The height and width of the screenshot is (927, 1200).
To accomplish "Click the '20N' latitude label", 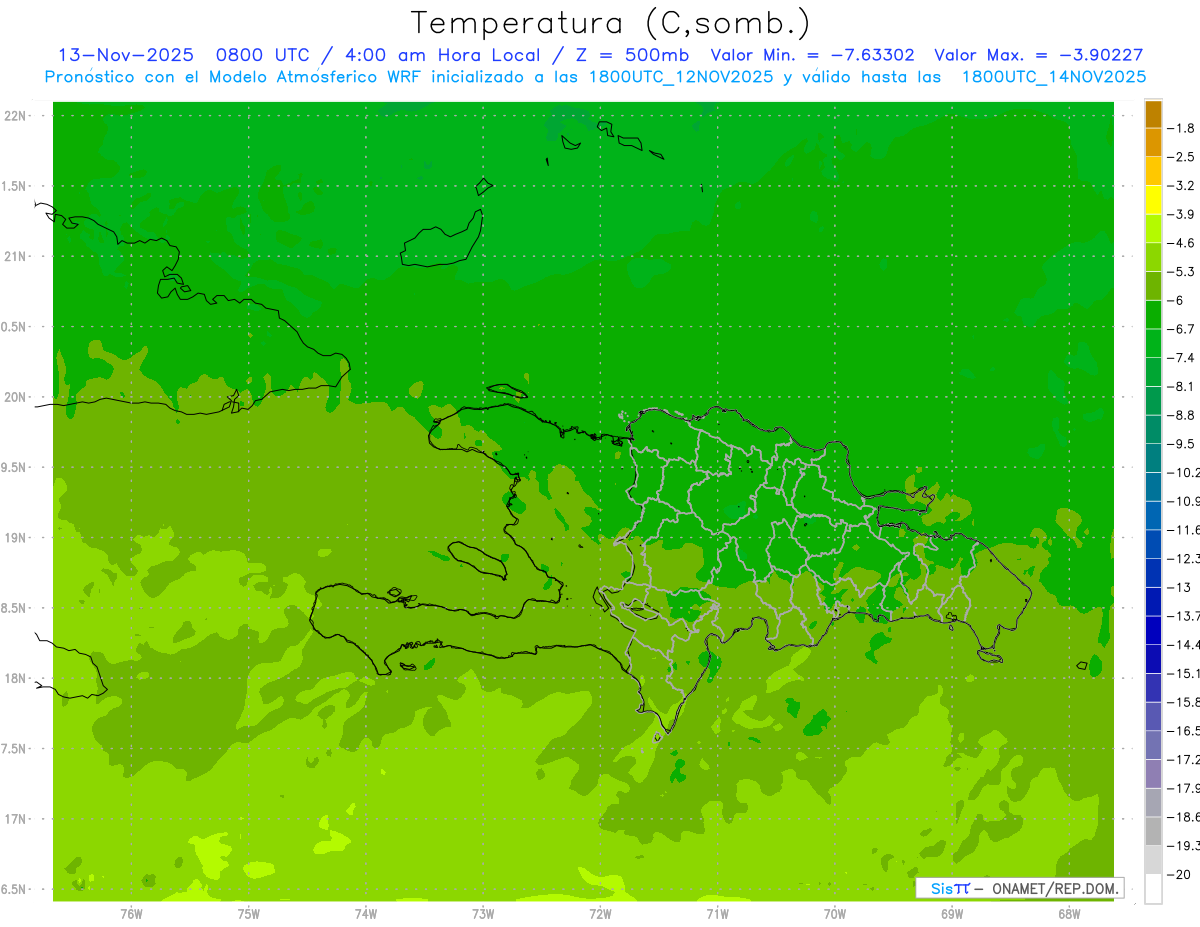I will (x=15, y=397).
